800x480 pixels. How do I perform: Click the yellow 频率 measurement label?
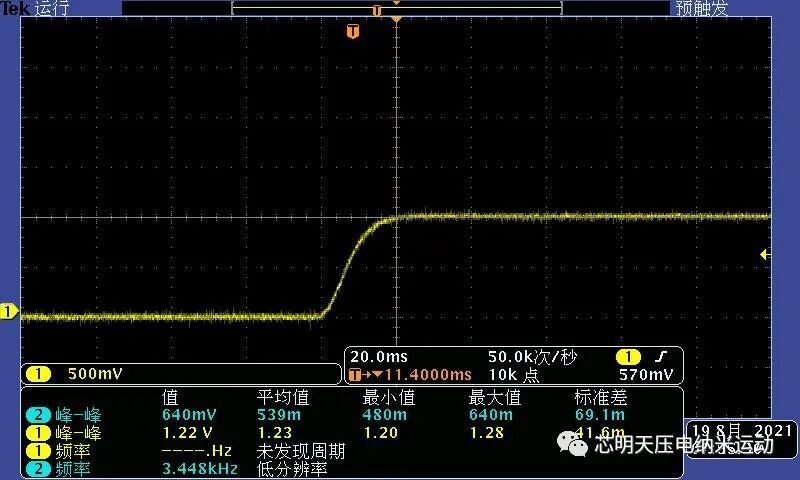point(72,451)
